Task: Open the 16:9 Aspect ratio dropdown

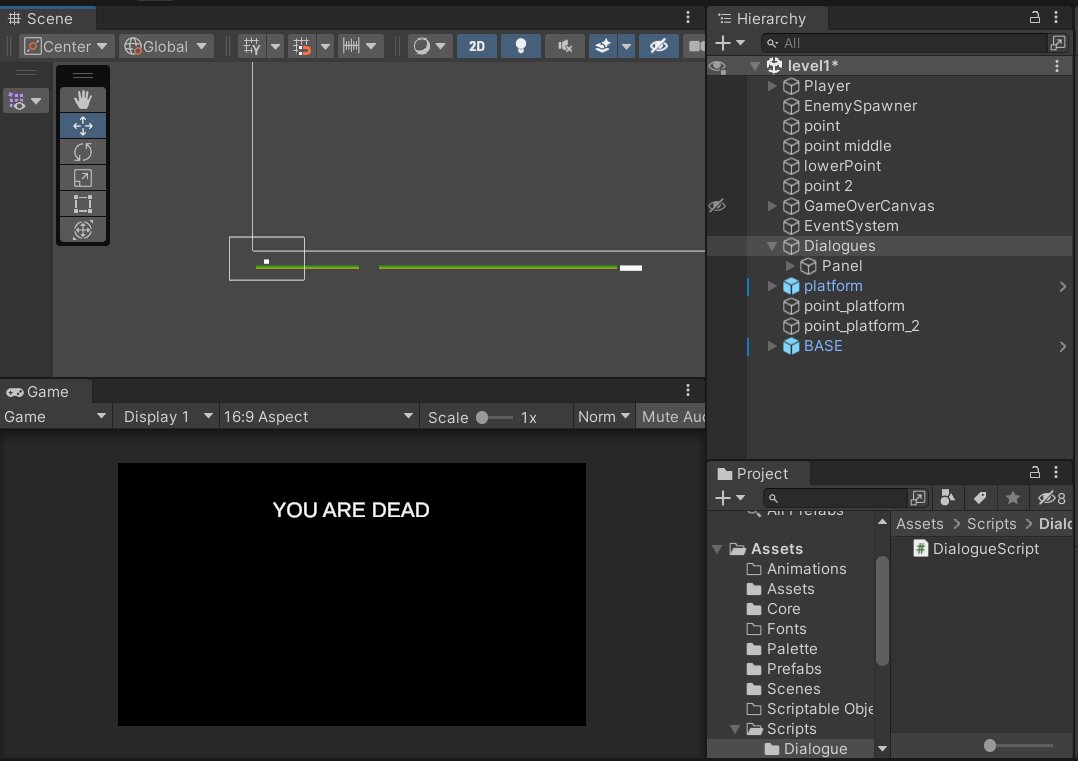Action: (318, 416)
